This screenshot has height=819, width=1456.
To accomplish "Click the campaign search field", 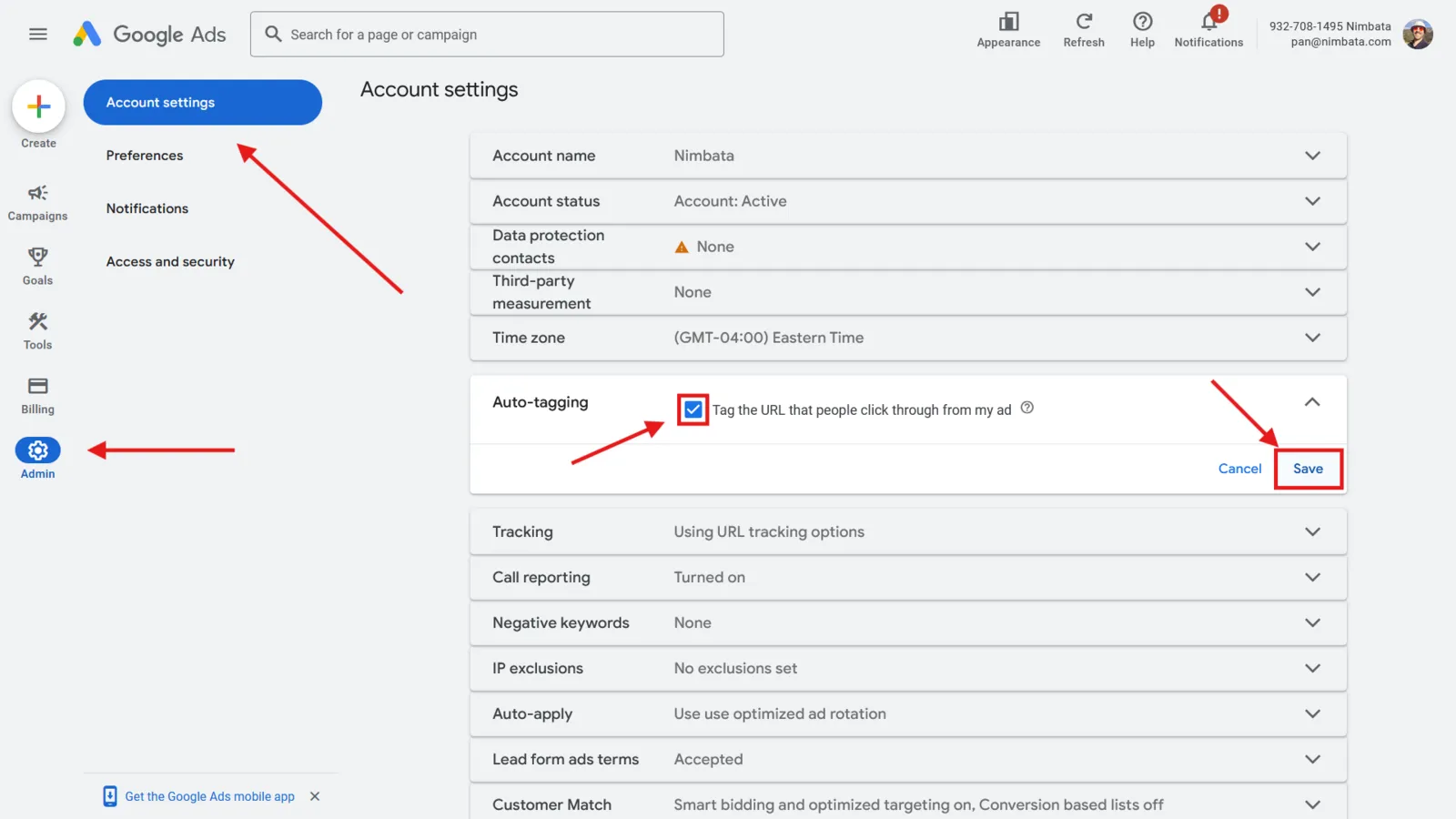I will coord(487,35).
